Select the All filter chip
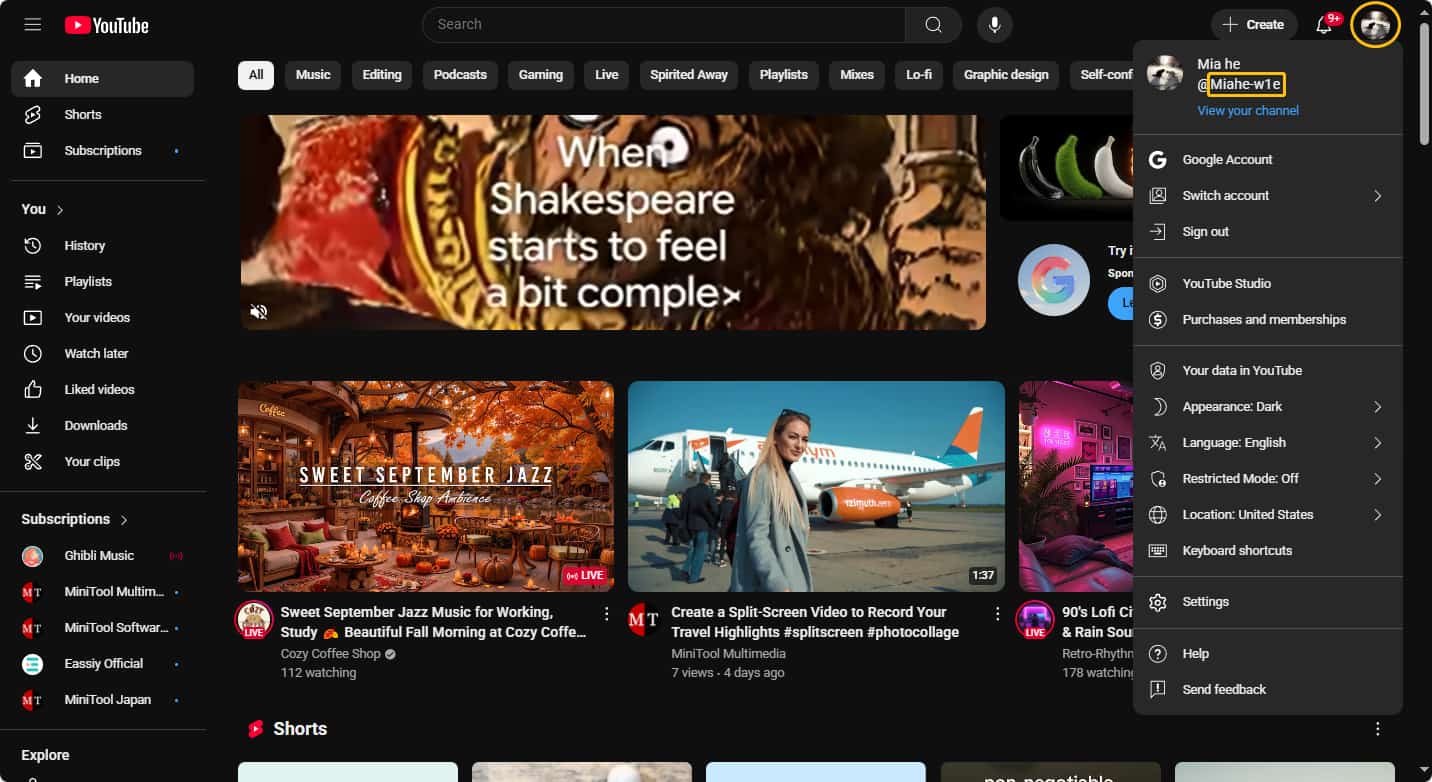 (x=256, y=75)
